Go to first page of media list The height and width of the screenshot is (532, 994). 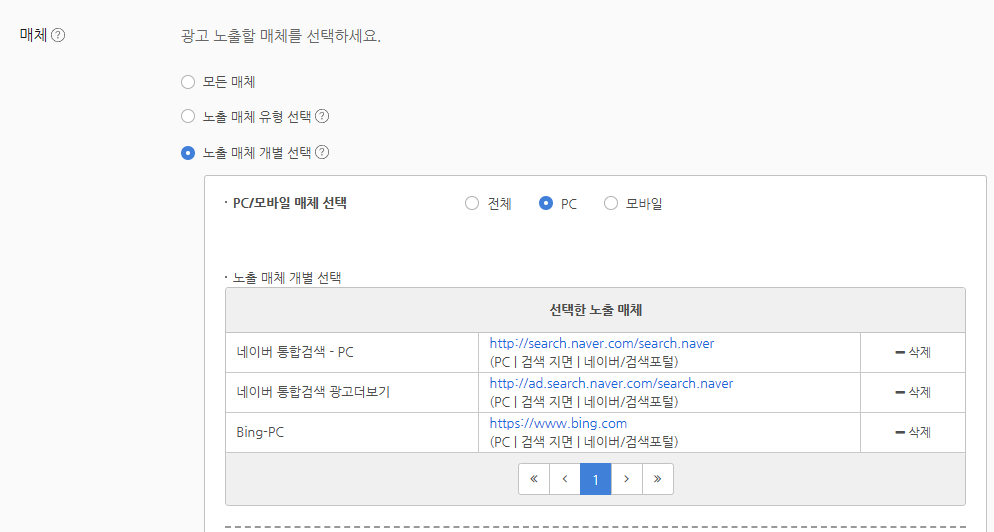click(534, 479)
